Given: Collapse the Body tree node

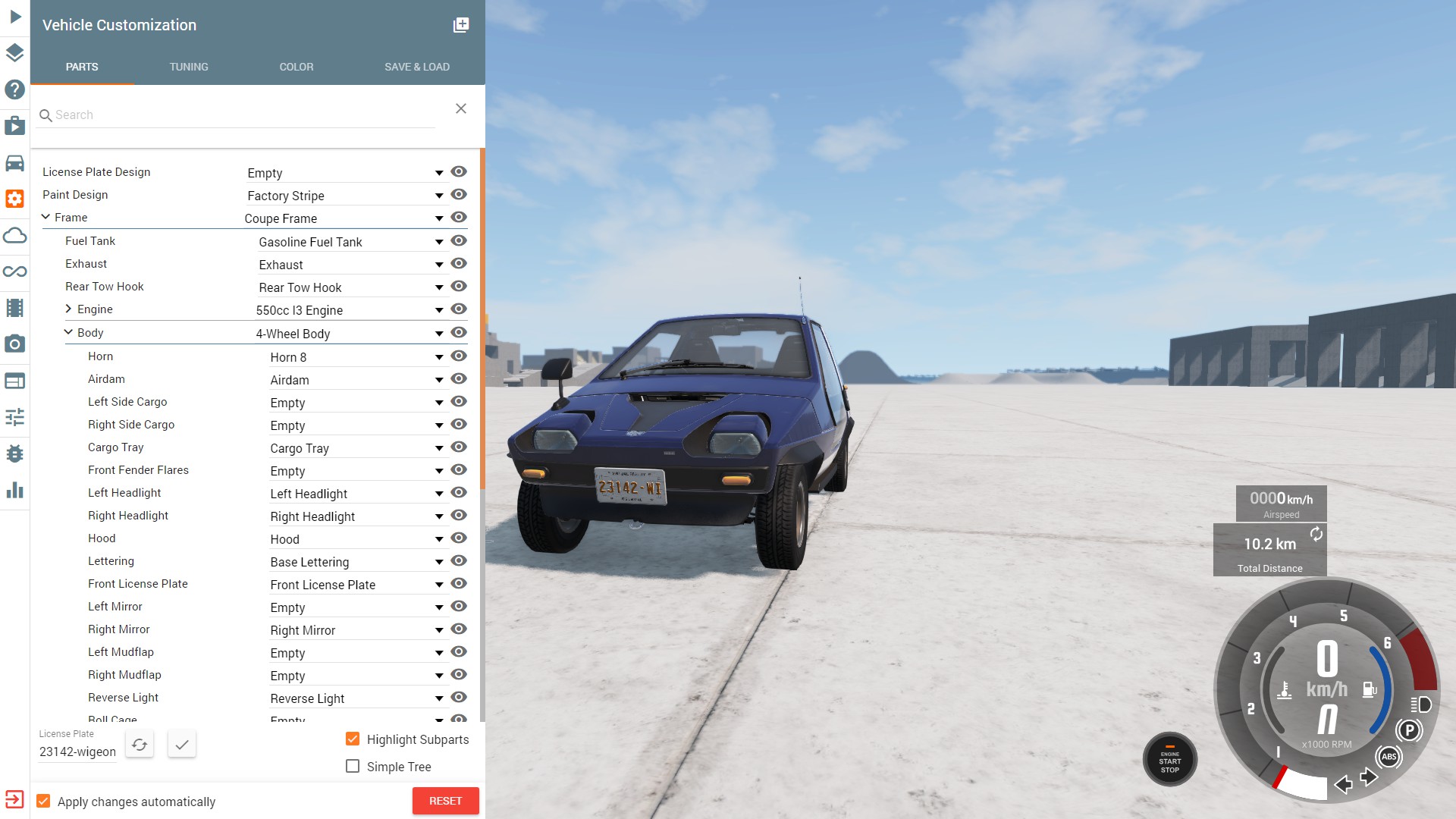Looking at the screenshot, I should click(x=69, y=332).
